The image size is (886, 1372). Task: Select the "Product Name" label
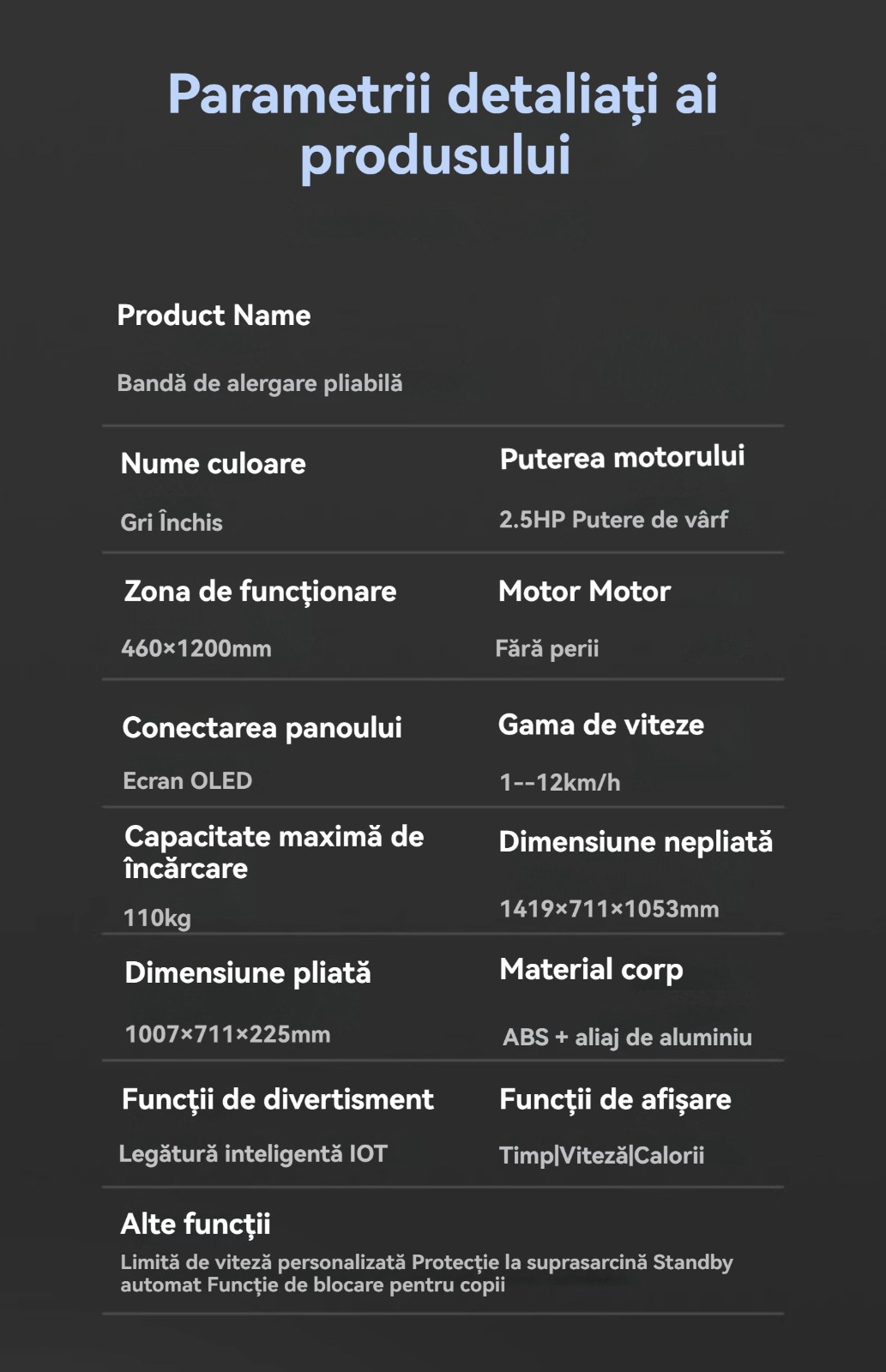click(214, 316)
